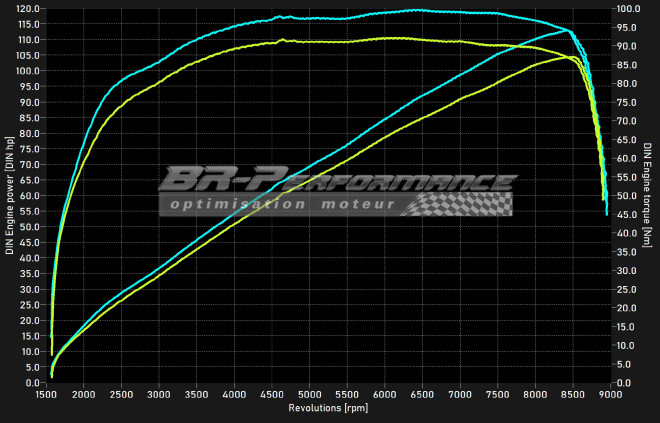Click the 5000 tick on the rpm axis
660x423 pixels.
point(310,395)
